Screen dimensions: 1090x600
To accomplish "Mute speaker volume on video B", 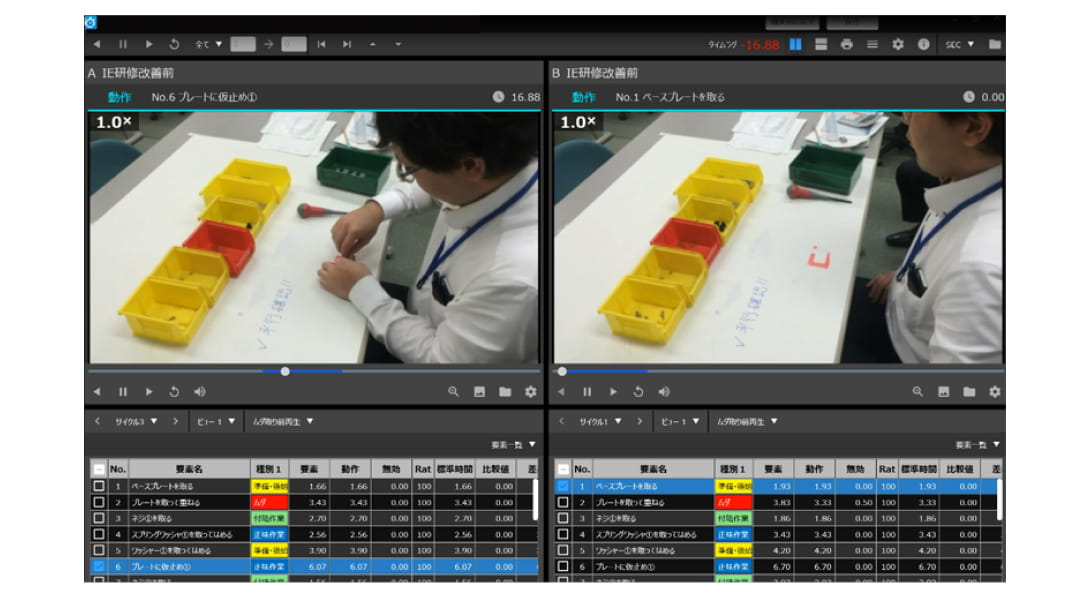I will pyautogui.click(x=664, y=392).
